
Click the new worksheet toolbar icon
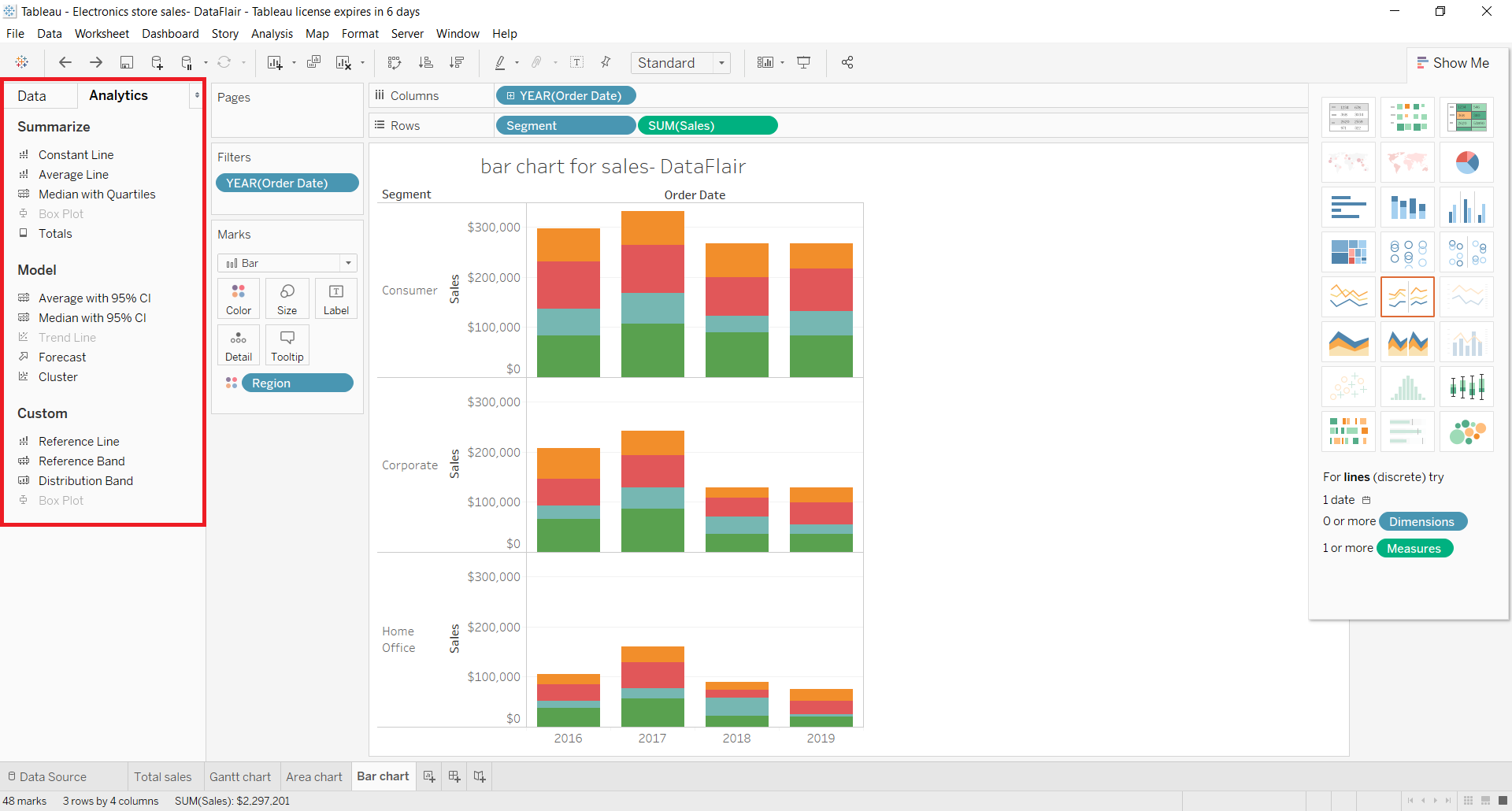pyautogui.click(x=275, y=62)
